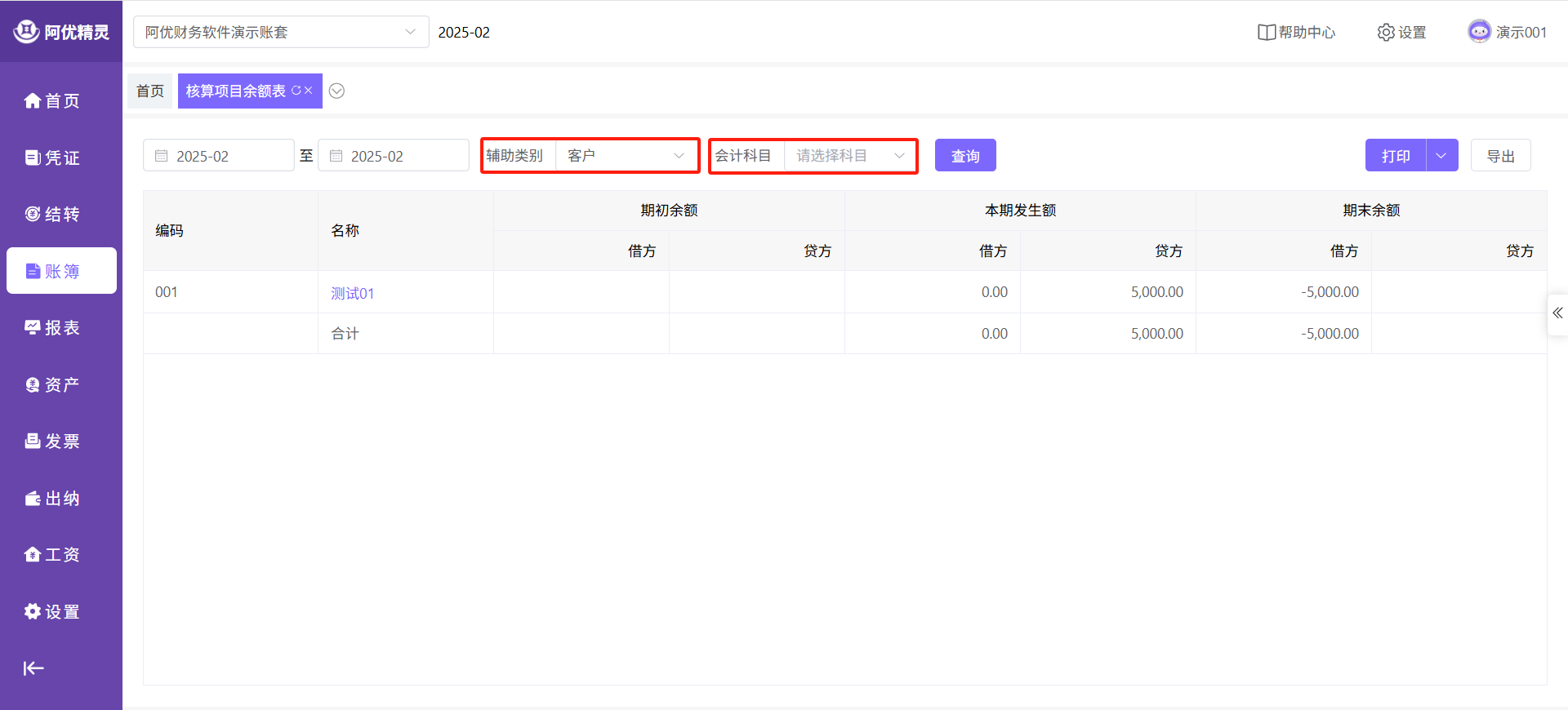
Task: Expand the 阿优财务软件演示账套 account set dropdown
Action: pyautogui.click(x=280, y=32)
